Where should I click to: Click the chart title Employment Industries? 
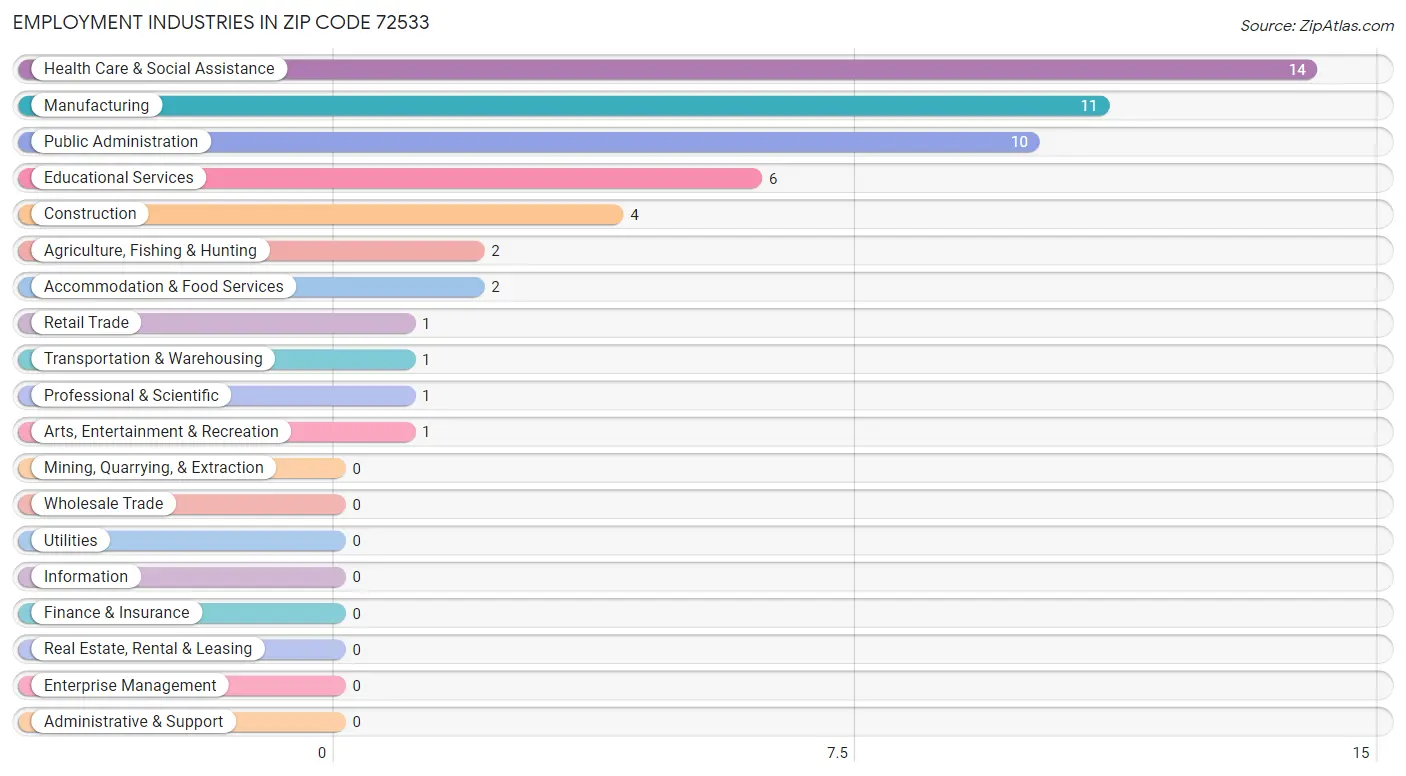pos(221,22)
